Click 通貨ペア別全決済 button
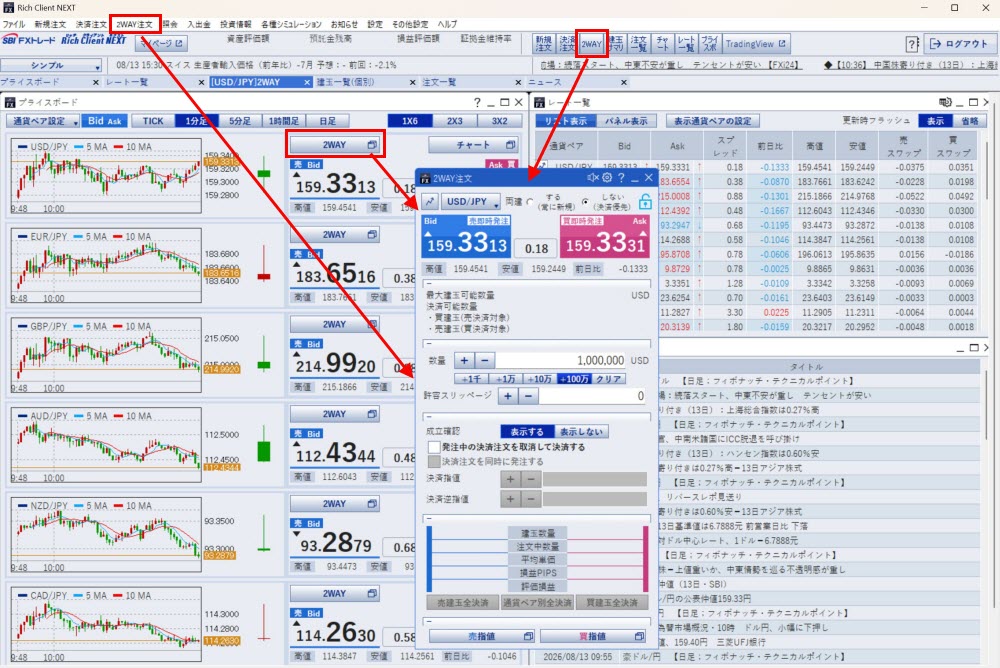1000x668 pixels. click(537, 603)
